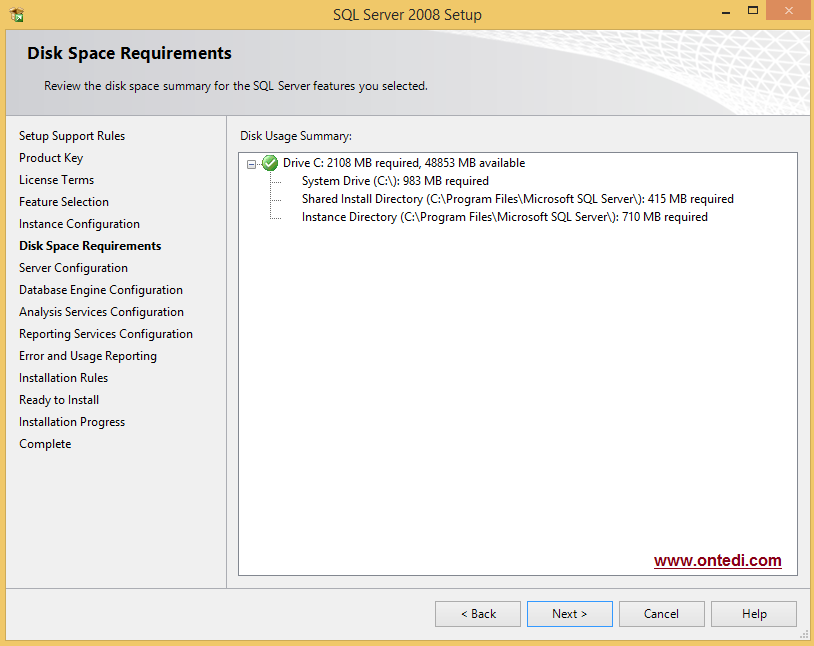Select the System Drive 983 MB row
The width and height of the screenshot is (814, 646).
395,181
